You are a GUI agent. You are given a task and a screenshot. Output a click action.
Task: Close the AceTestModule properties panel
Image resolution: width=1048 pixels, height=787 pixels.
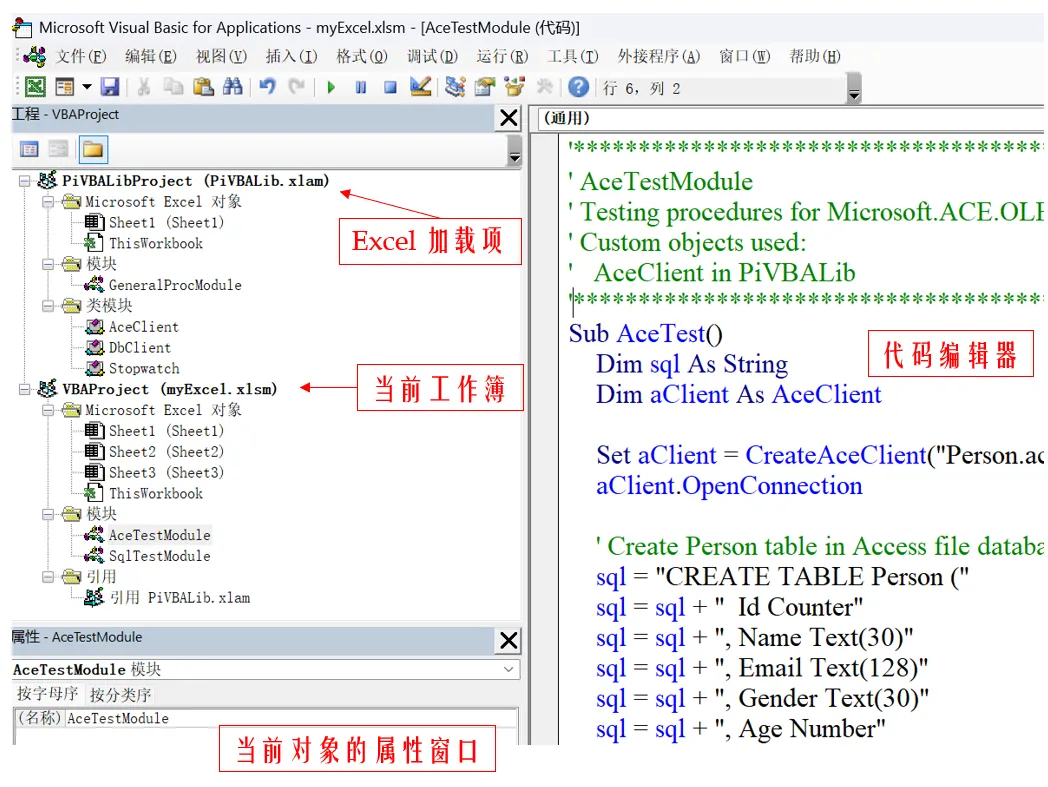point(509,641)
